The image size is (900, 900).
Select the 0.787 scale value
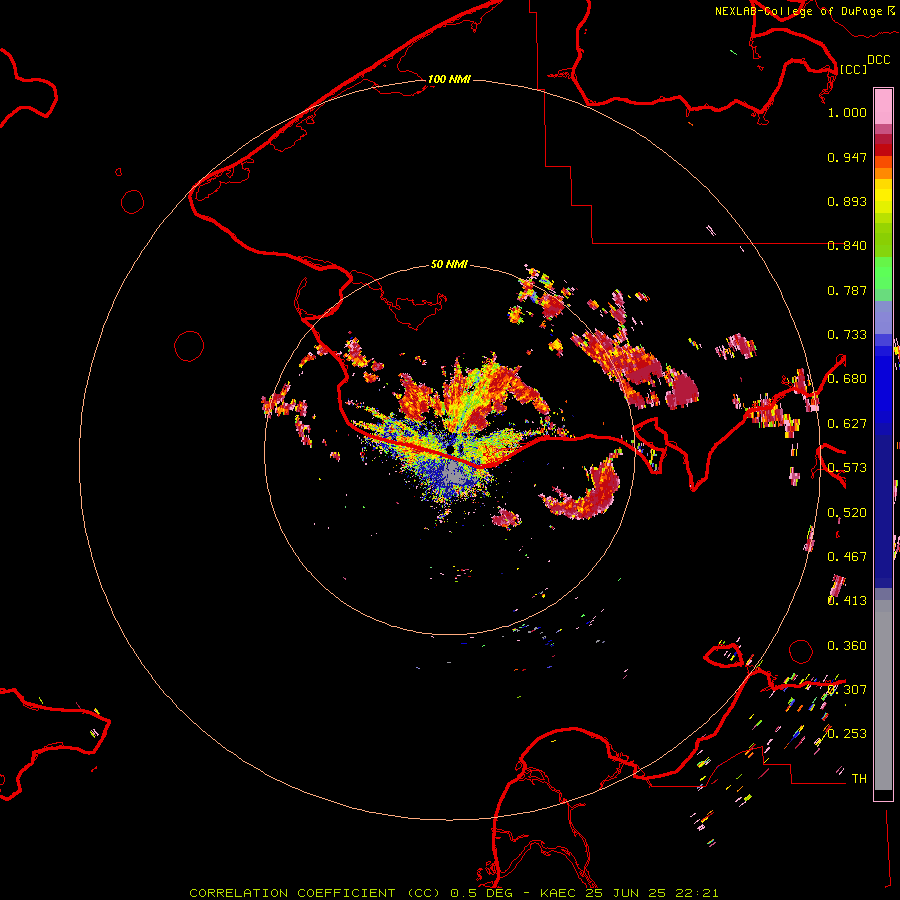(847, 290)
